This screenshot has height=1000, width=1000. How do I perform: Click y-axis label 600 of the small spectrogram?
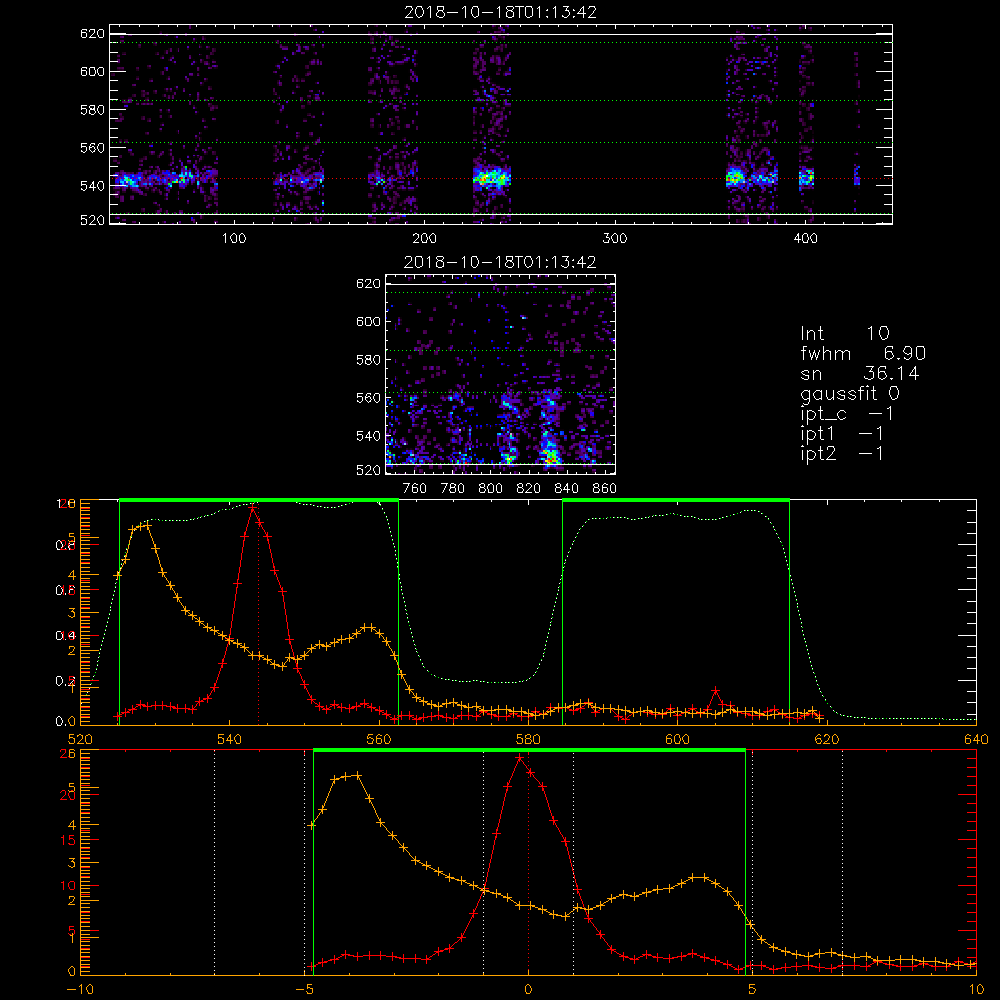click(x=368, y=321)
